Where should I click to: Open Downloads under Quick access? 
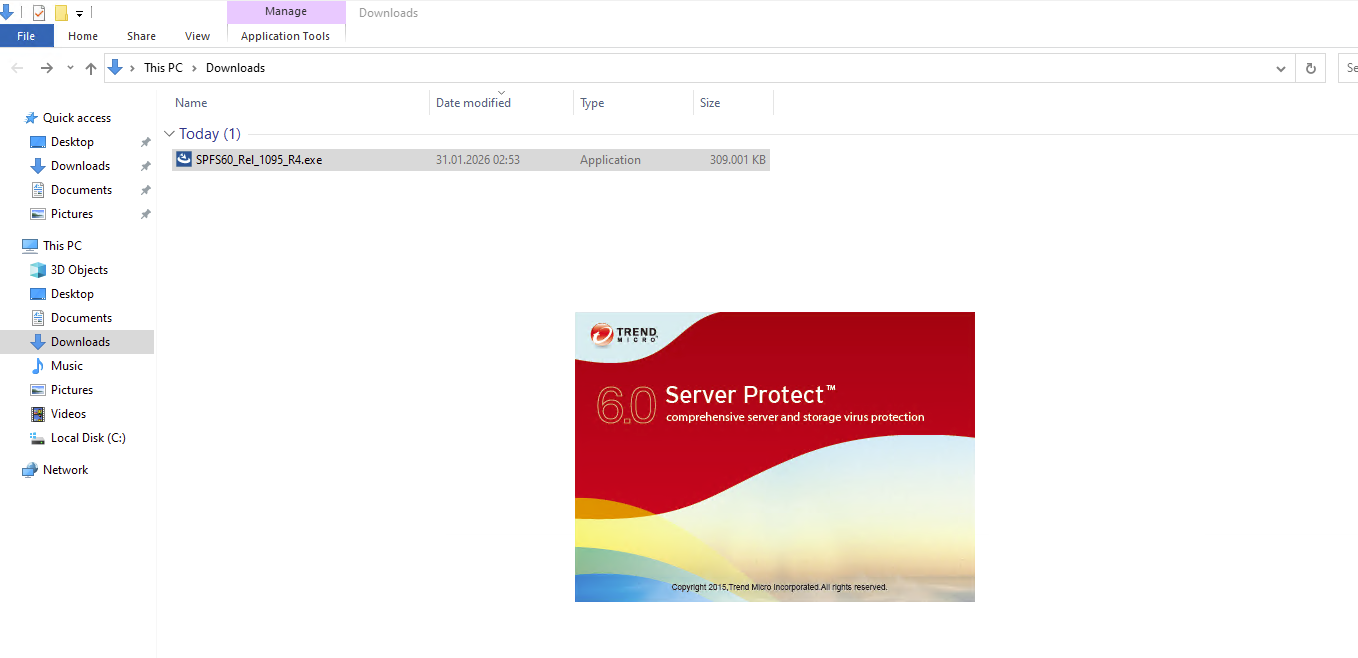pos(80,166)
